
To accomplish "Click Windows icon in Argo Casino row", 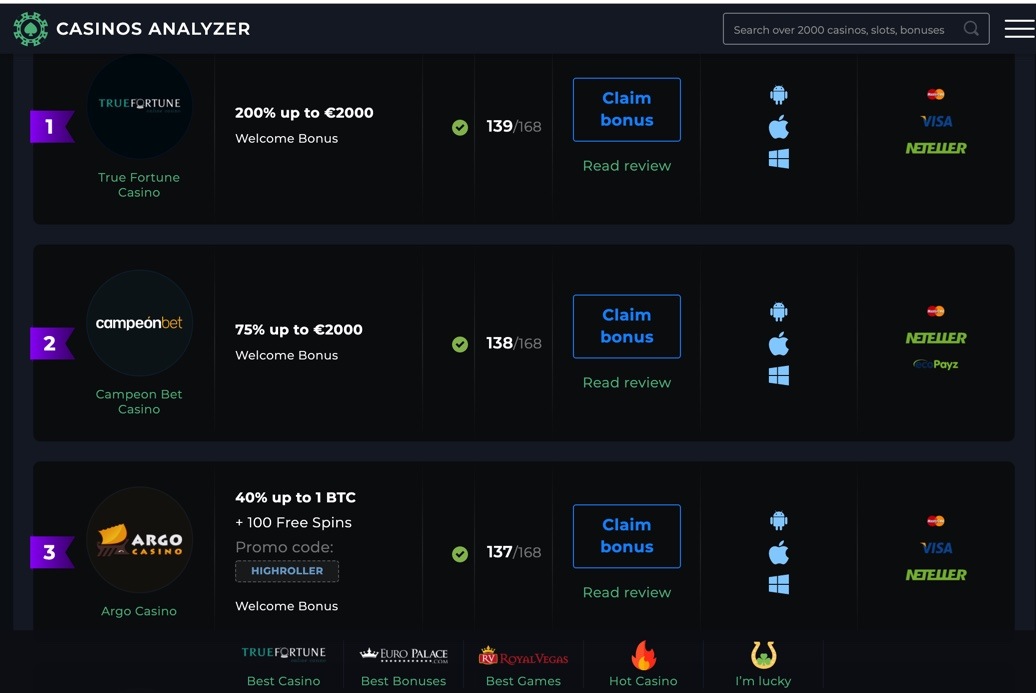I will click(x=779, y=584).
